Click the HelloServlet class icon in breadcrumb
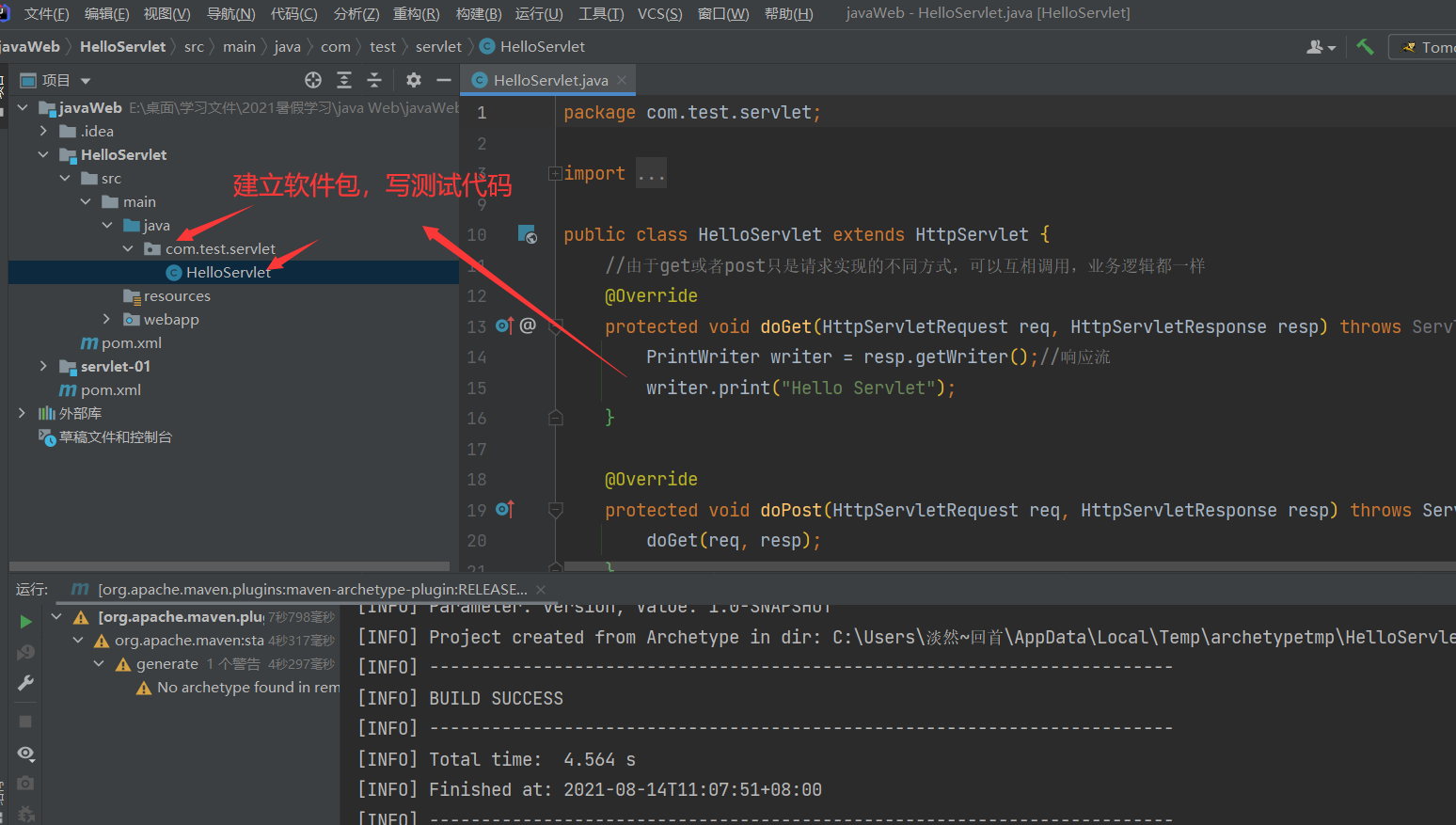The image size is (1456, 825). point(487,46)
